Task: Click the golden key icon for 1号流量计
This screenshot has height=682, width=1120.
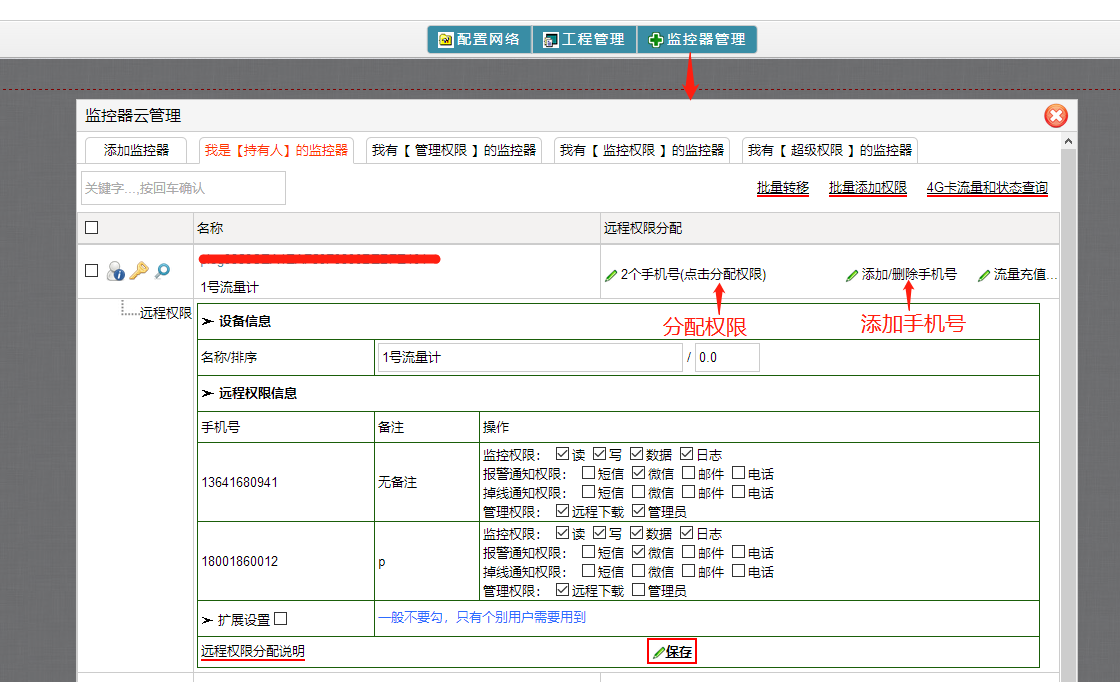Action: tap(138, 271)
